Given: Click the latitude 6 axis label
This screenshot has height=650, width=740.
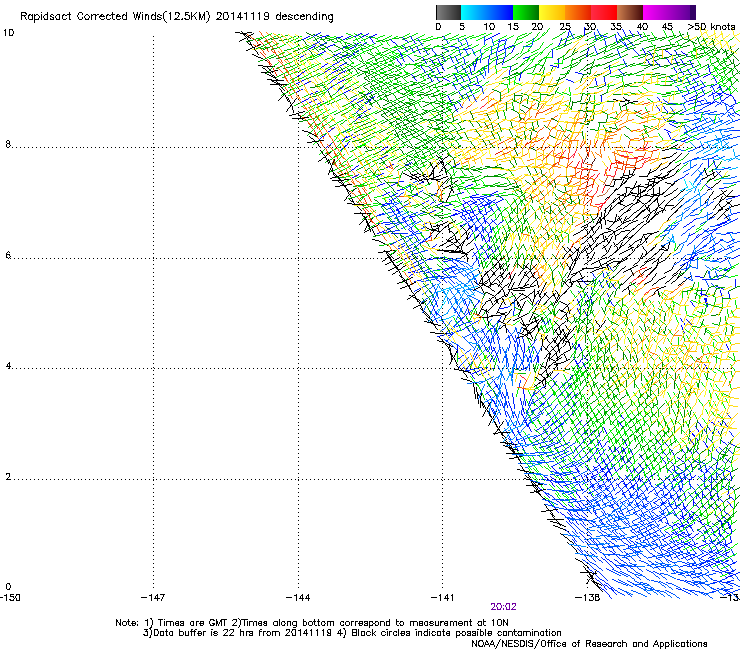Looking at the screenshot, I should click(x=8, y=255).
